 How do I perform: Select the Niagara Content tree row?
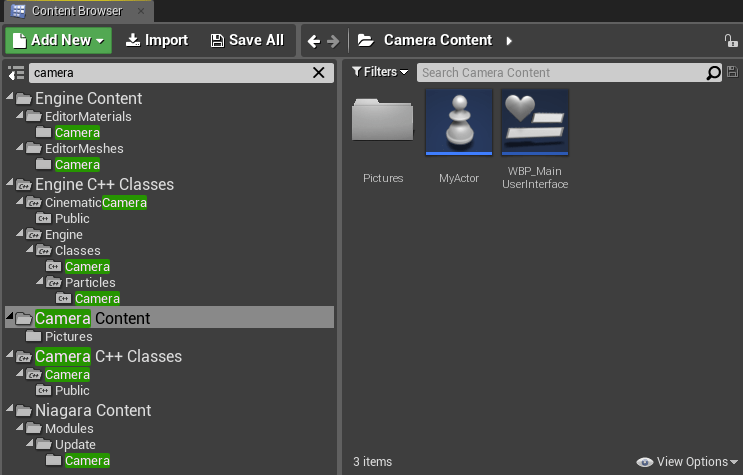[93, 410]
